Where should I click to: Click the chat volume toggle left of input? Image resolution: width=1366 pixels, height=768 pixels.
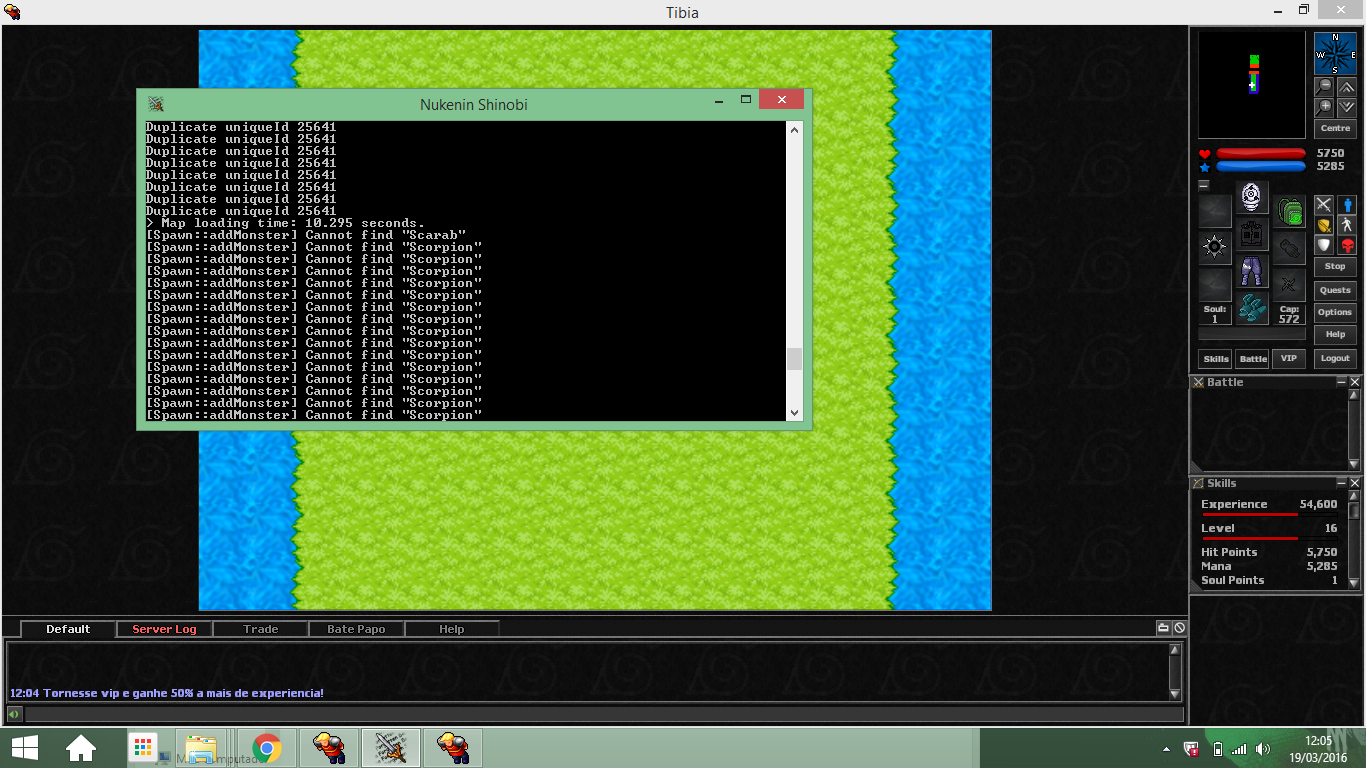(x=14, y=714)
